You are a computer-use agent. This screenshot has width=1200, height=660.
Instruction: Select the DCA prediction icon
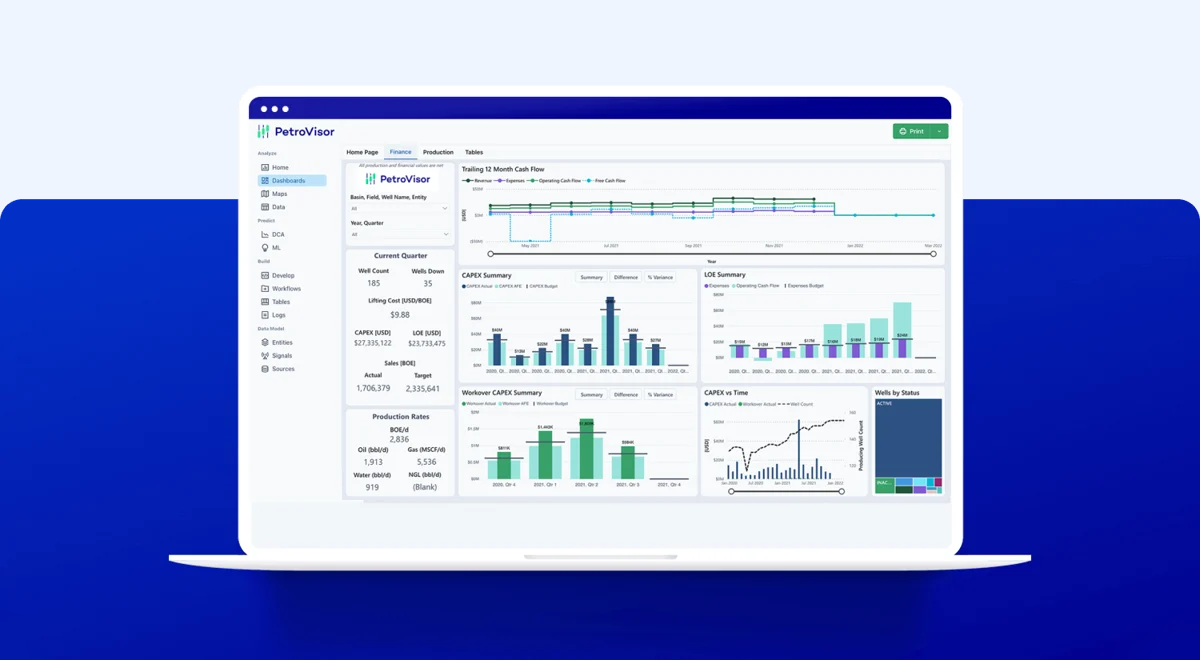tap(265, 234)
